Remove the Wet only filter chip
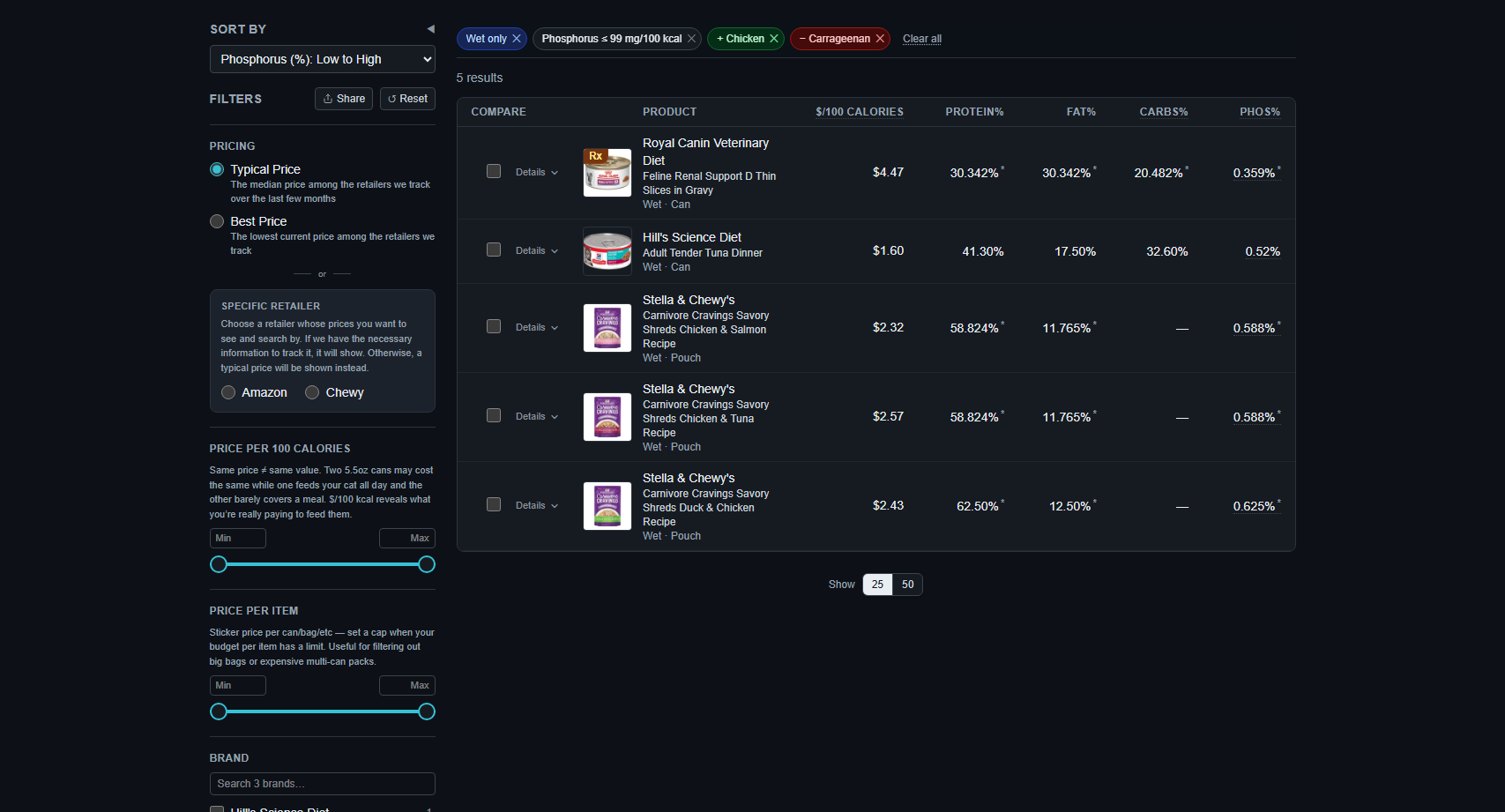Viewport: 1505px width, 812px height. 517,39
